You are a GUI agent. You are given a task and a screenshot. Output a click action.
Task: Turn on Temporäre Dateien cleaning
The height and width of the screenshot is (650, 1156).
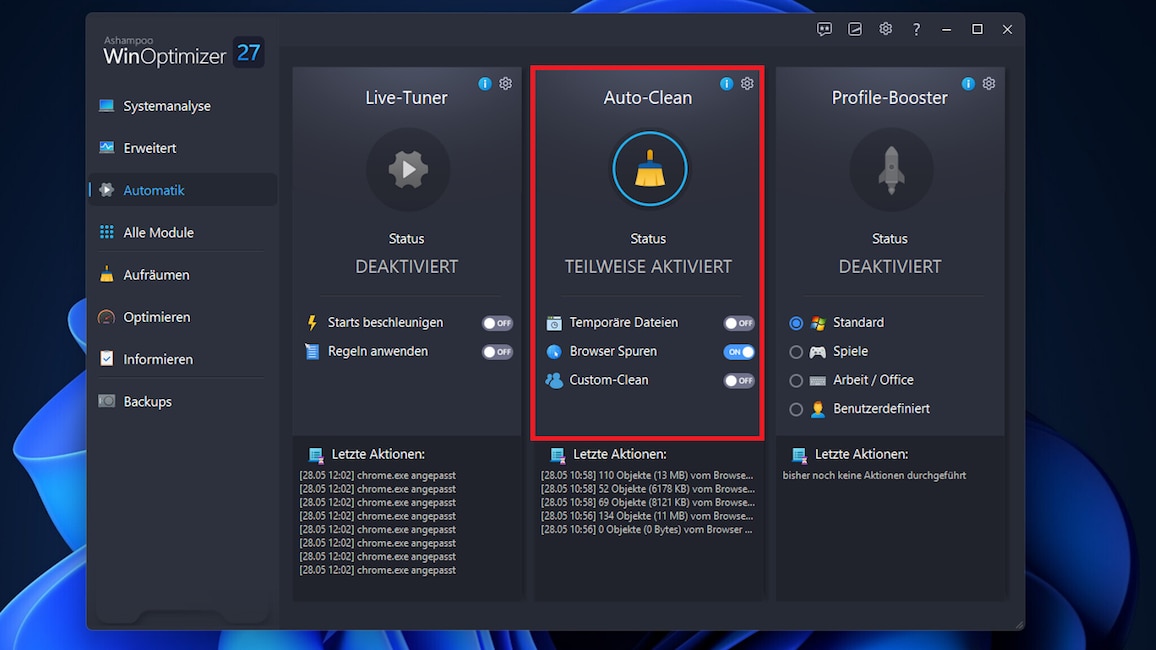pyautogui.click(x=739, y=323)
